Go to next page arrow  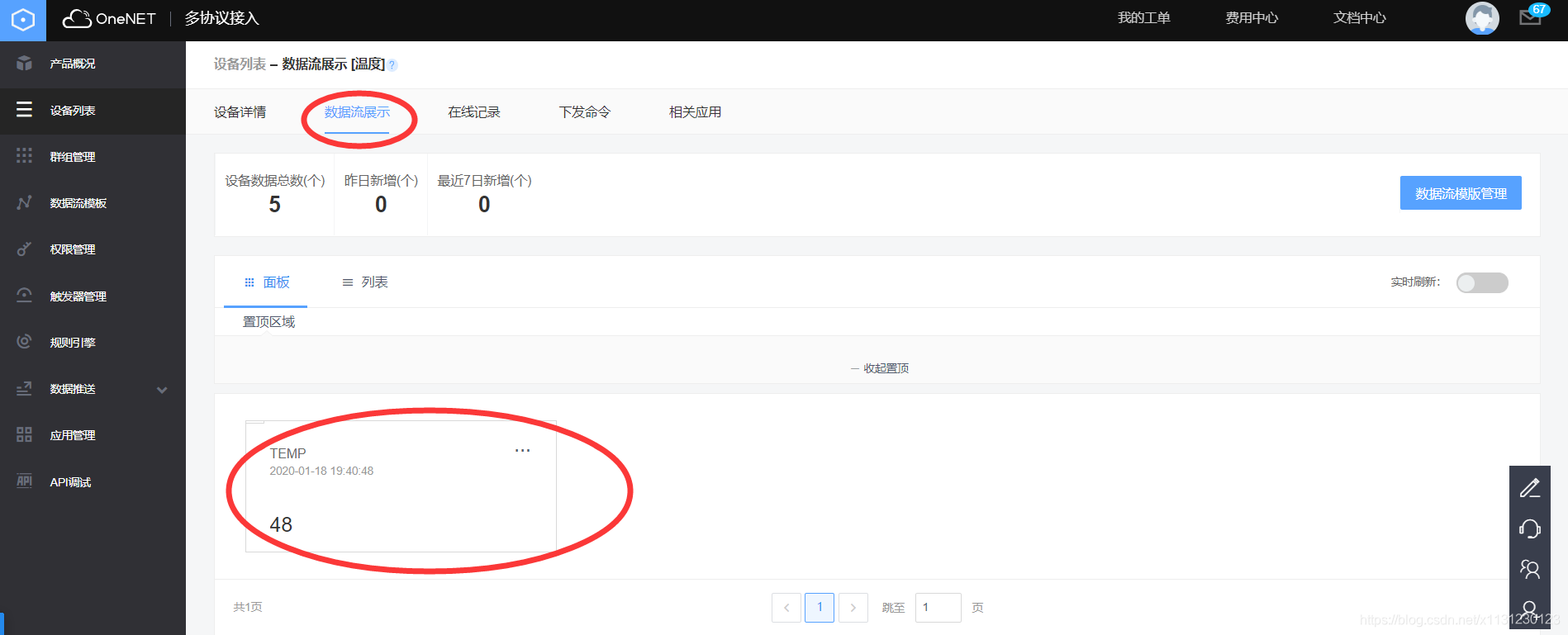[x=853, y=608]
